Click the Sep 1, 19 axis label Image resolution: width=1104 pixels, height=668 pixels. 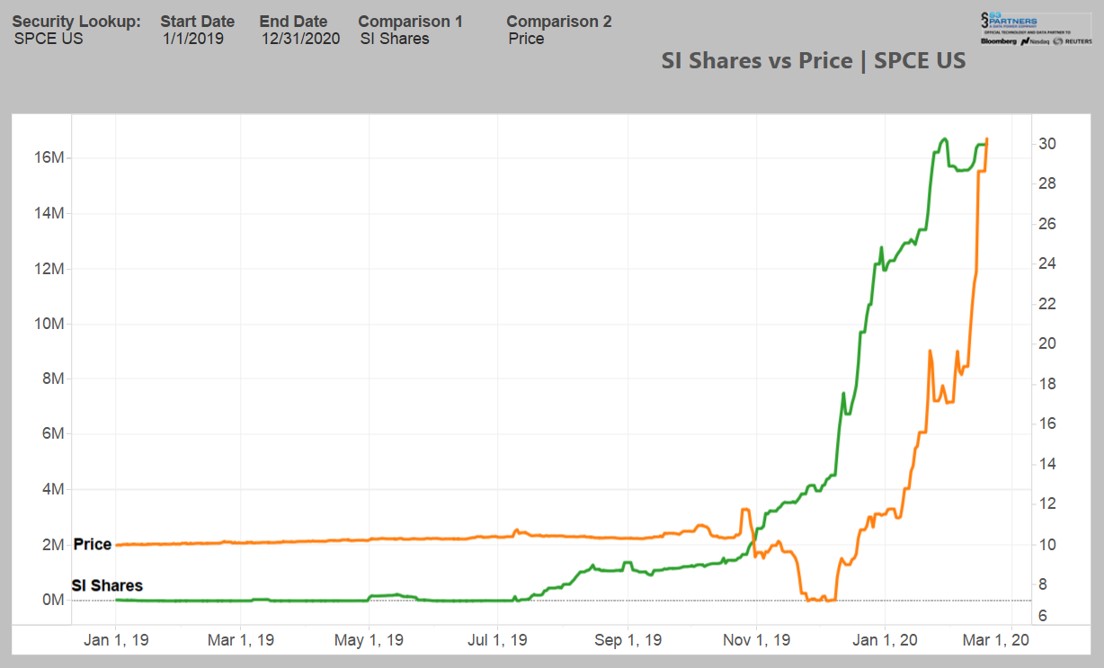(x=628, y=640)
